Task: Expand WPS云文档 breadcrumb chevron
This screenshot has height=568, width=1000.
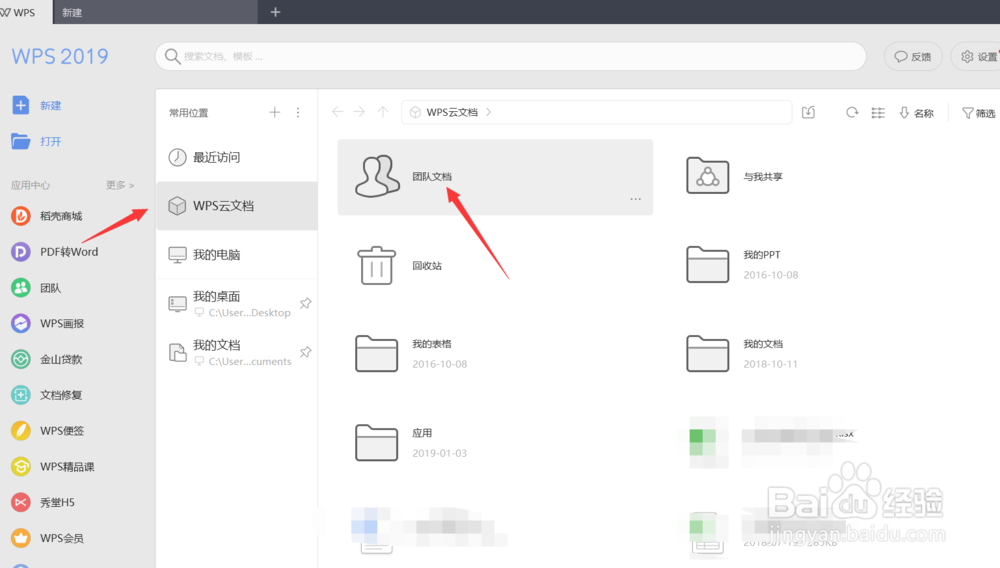Action: coord(489,112)
